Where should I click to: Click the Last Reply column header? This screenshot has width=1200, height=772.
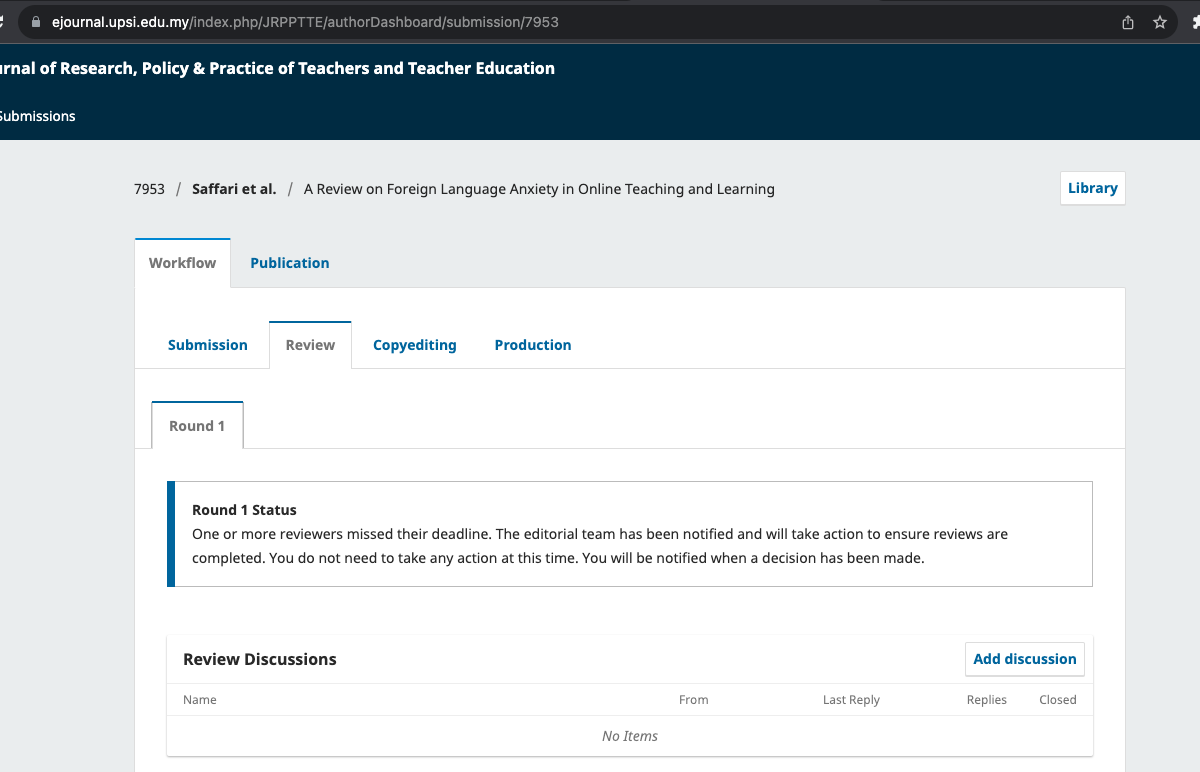pyautogui.click(x=851, y=700)
